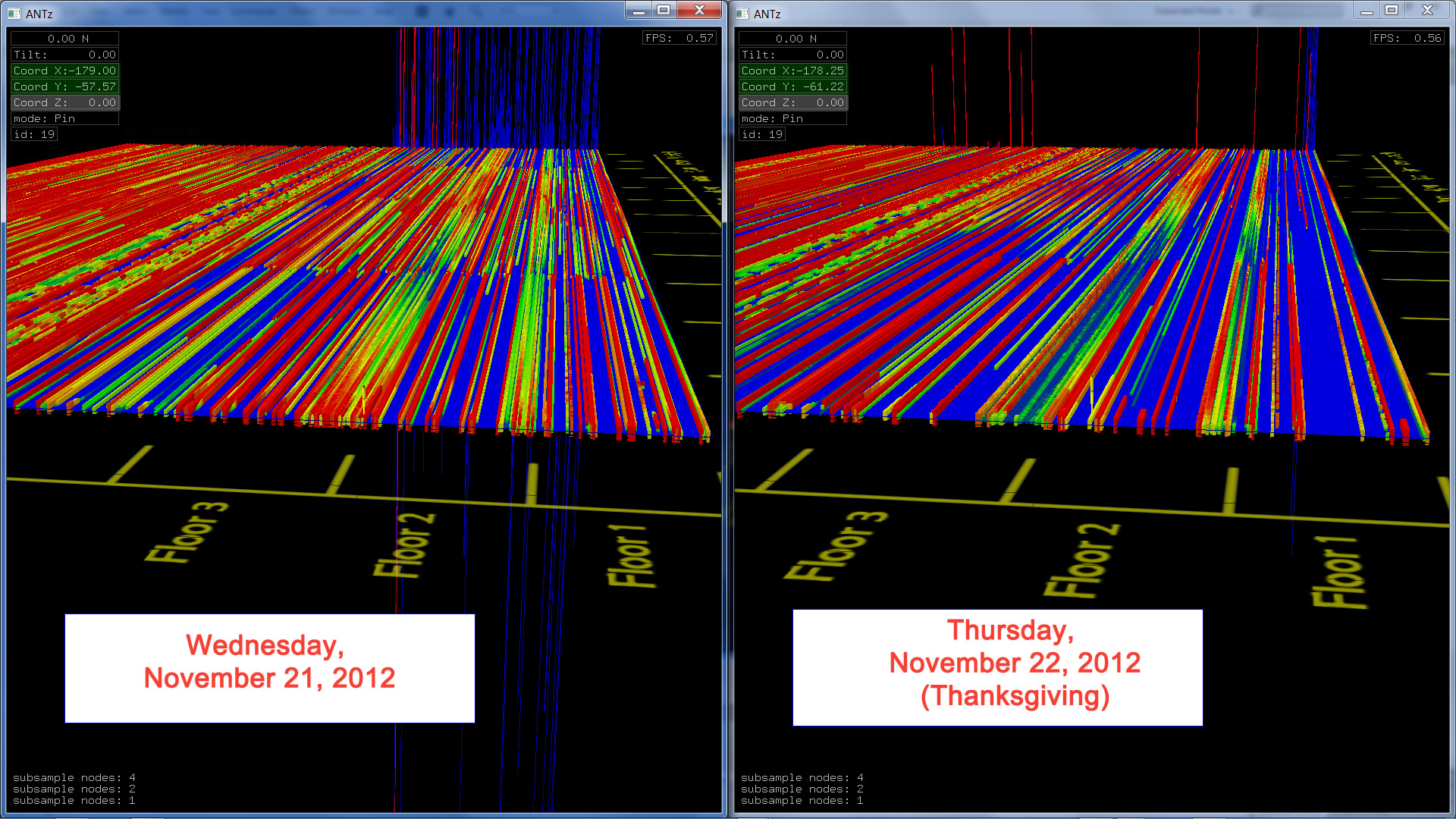This screenshot has height=819, width=1456.
Task: Click the ANTz icon in left window title bar
Action: tap(14, 13)
